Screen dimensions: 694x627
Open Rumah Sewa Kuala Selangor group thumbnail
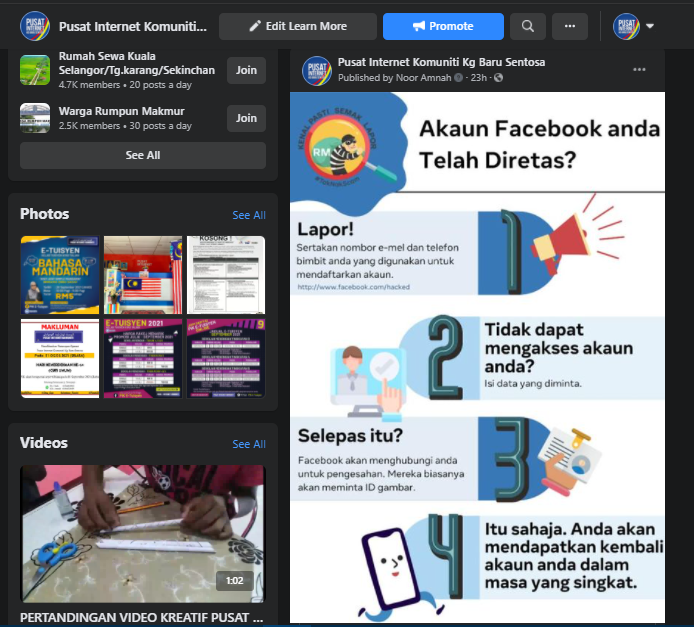click(x=35, y=70)
